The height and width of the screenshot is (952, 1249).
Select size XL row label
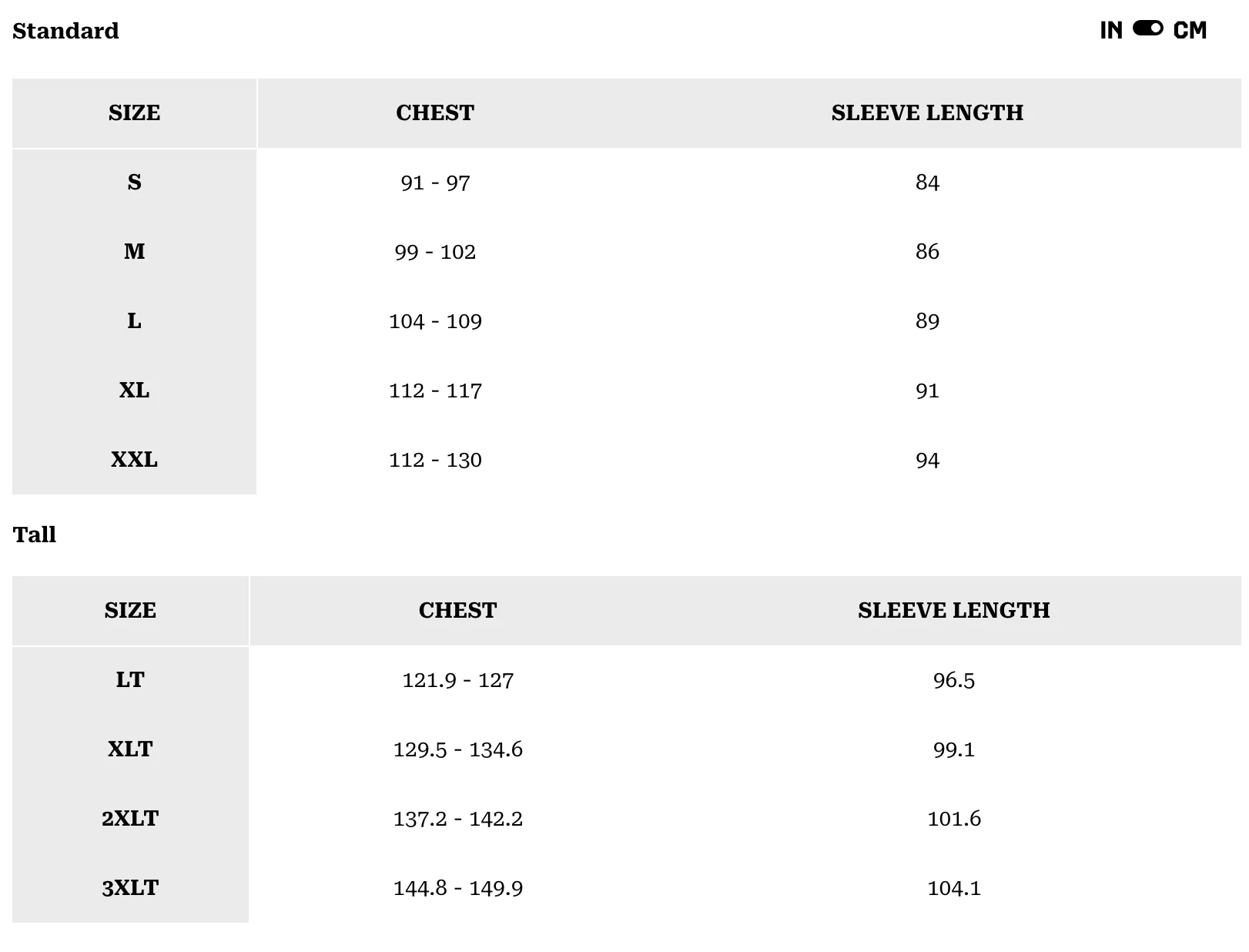pos(134,391)
